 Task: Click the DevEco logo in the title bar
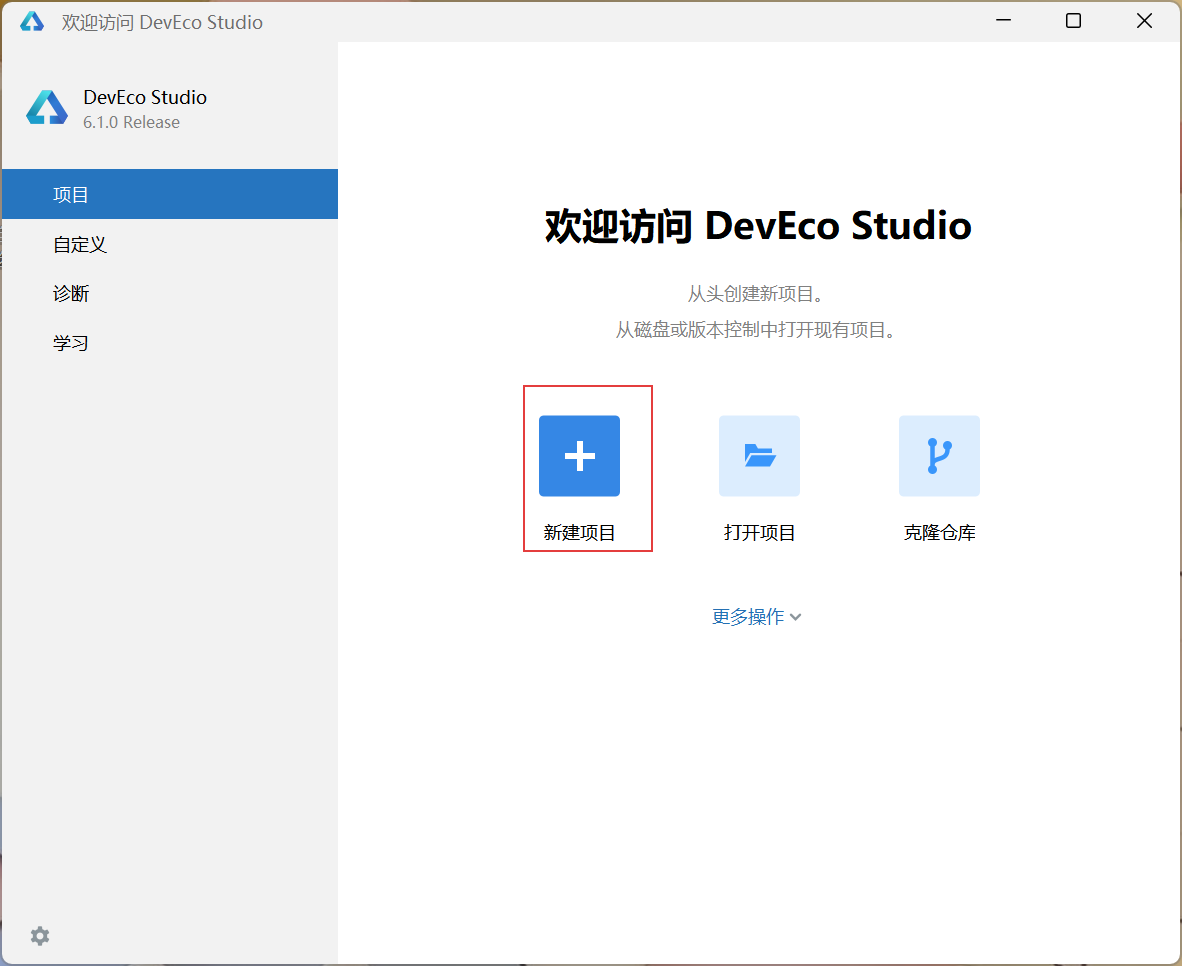(x=32, y=21)
